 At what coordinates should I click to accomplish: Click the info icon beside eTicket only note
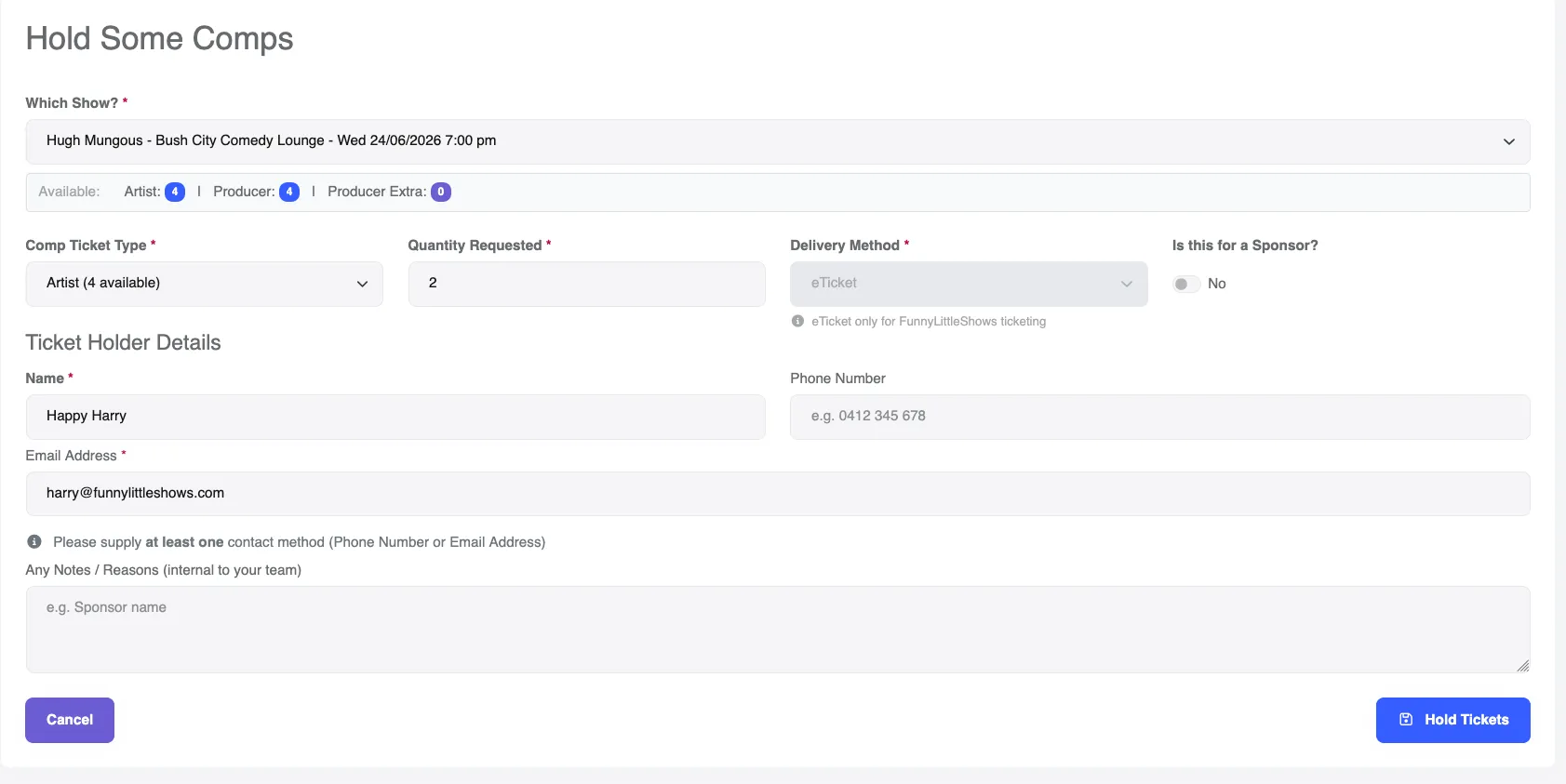point(797,321)
